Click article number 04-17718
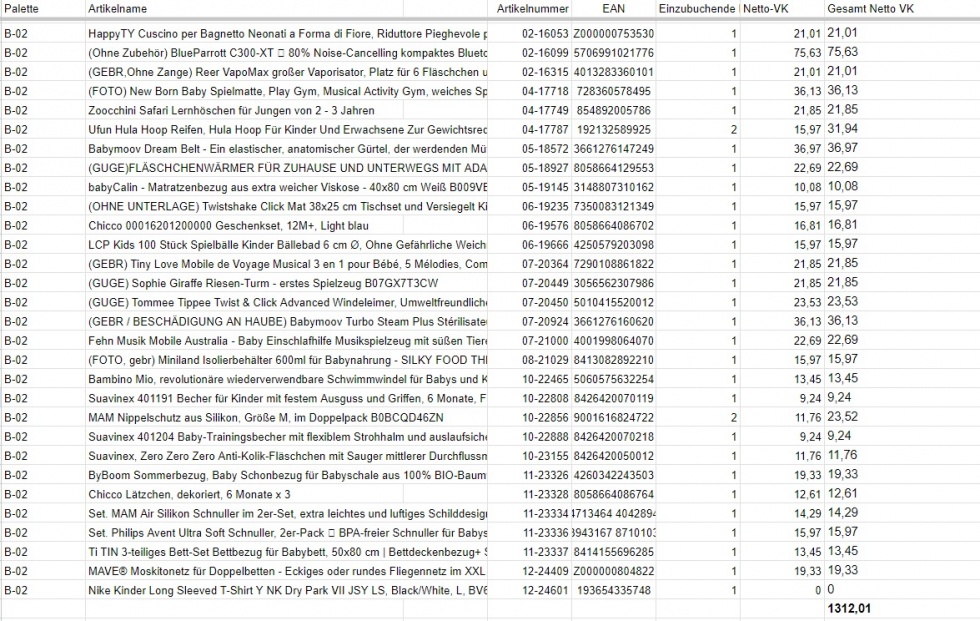 (545, 92)
